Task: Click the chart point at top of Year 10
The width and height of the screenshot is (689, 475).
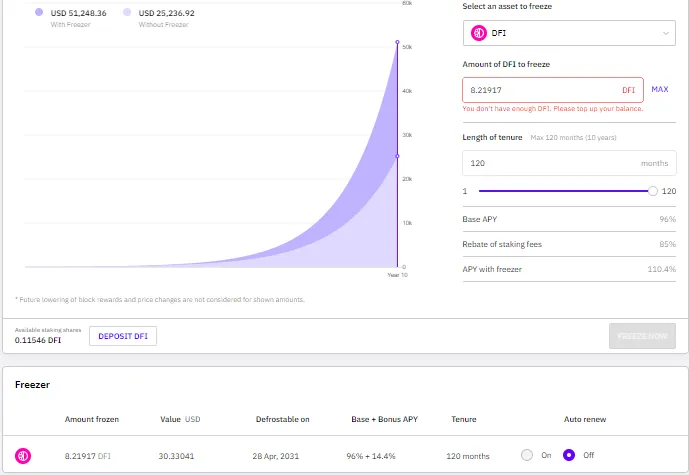Action: (x=397, y=42)
